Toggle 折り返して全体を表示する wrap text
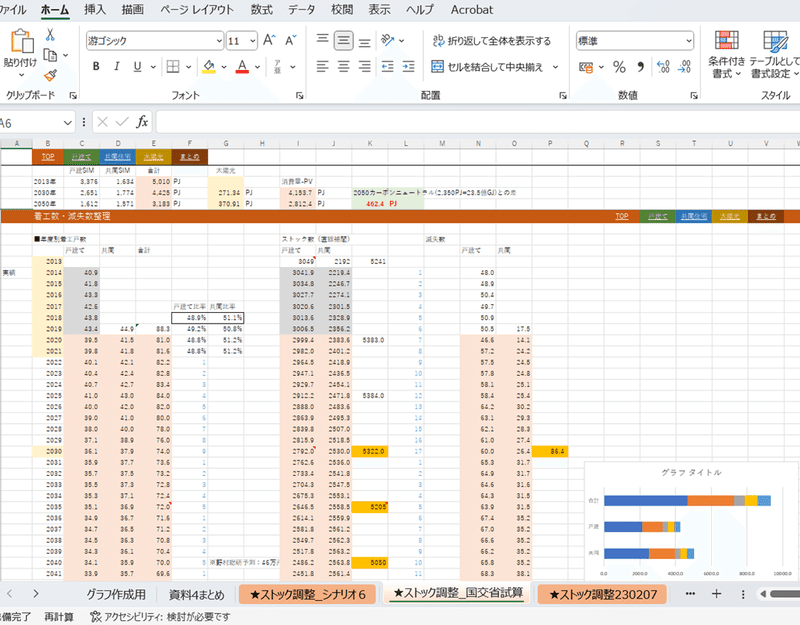Screen dimensions: 800x625 point(491,41)
